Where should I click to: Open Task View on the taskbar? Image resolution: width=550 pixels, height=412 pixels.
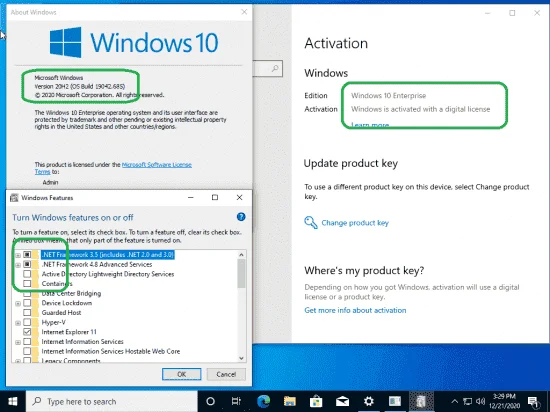pos(236,401)
